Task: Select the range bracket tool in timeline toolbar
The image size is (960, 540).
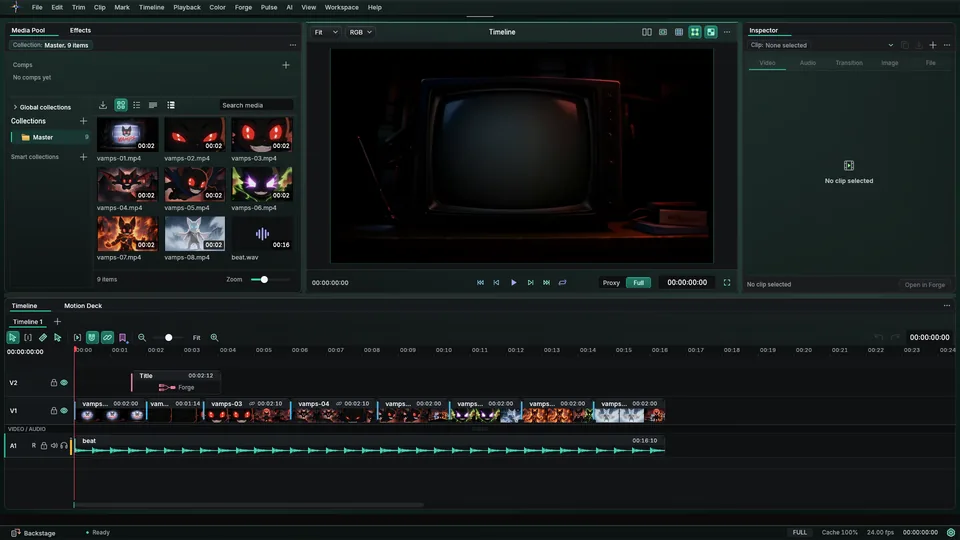Action: coord(28,337)
